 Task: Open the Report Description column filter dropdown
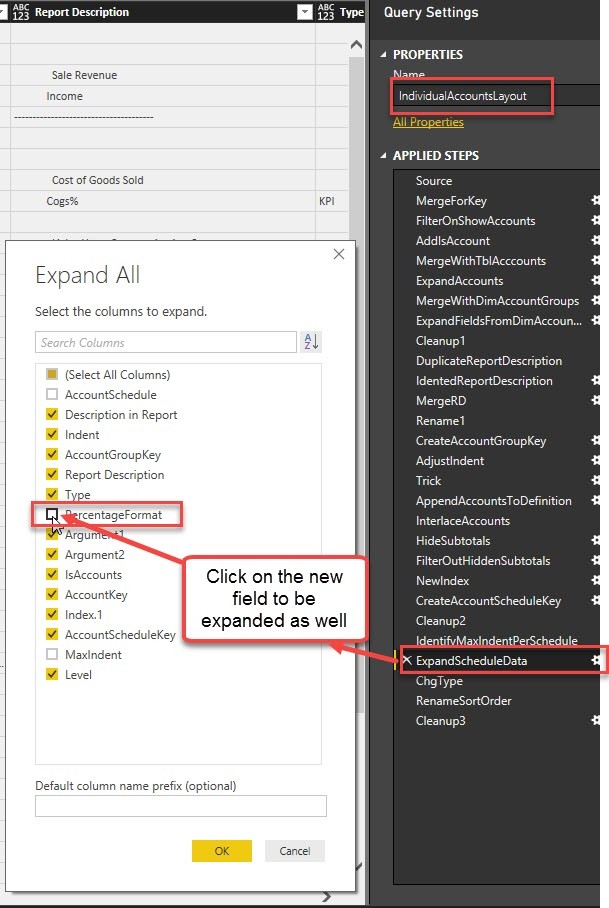tap(304, 12)
